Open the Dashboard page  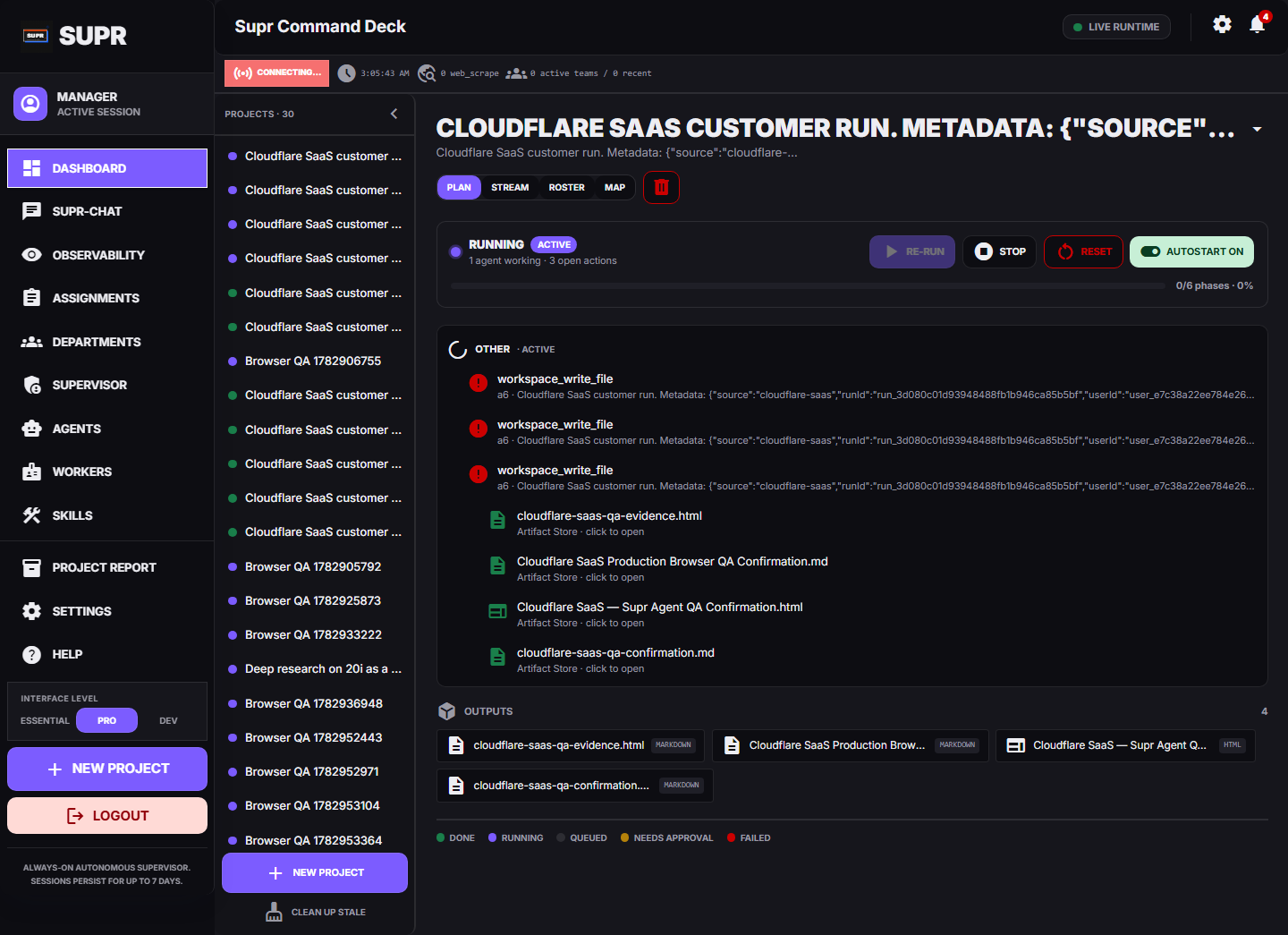point(107,168)
